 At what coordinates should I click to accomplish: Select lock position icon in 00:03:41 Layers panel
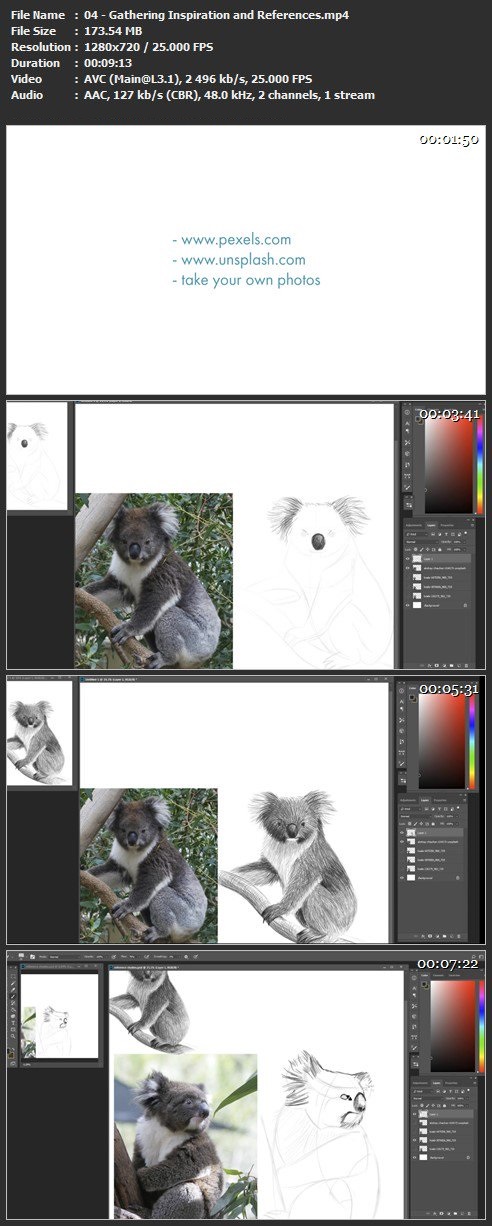(428, 550)
